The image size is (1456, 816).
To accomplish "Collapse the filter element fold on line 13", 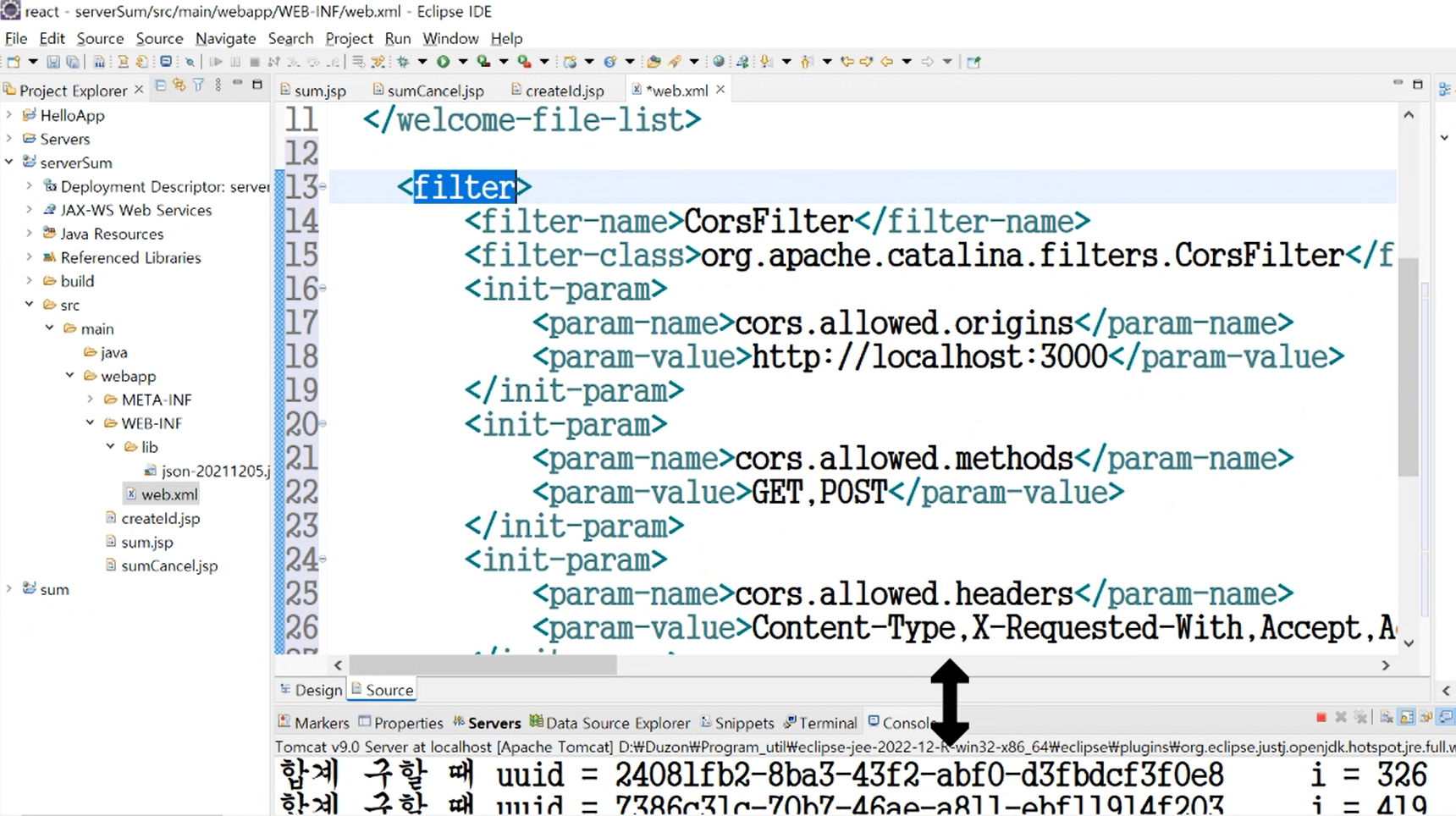I will pos(323,186).
